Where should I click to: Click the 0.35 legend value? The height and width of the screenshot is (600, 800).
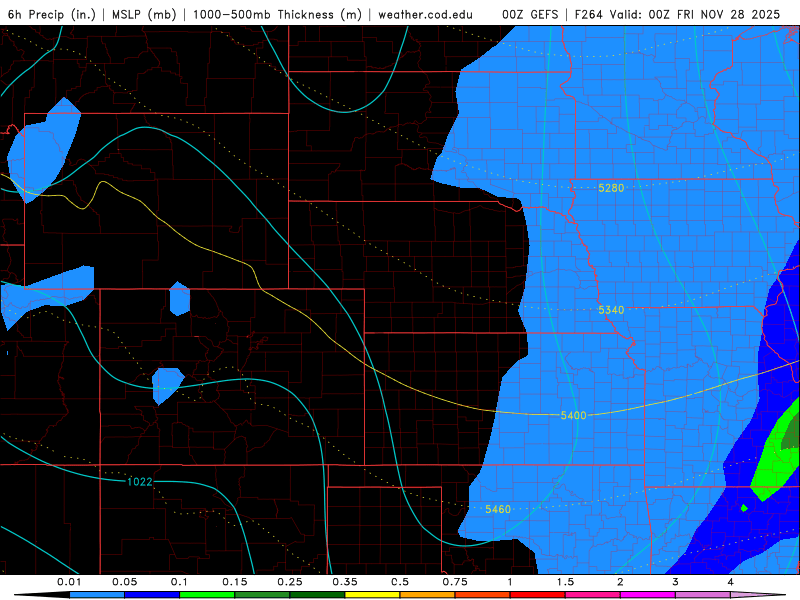(345, 582)
